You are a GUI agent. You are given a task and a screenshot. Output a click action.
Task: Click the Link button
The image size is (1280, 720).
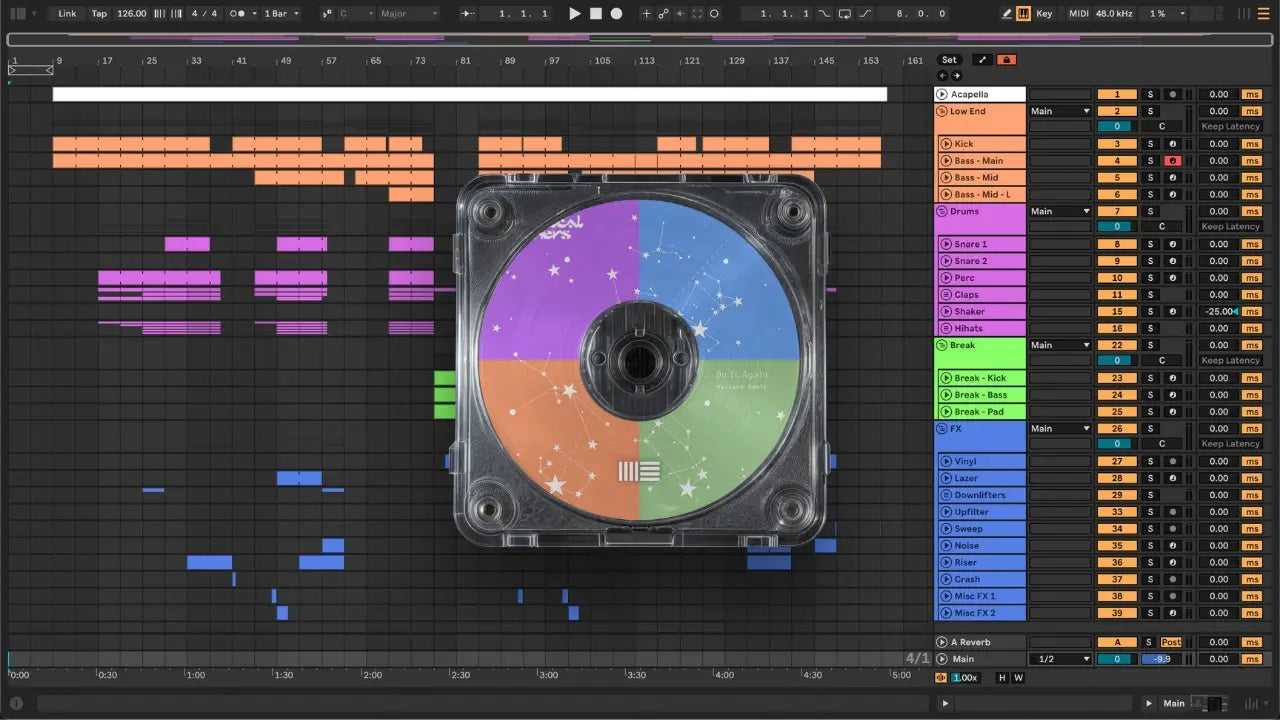tap(67, 14)
